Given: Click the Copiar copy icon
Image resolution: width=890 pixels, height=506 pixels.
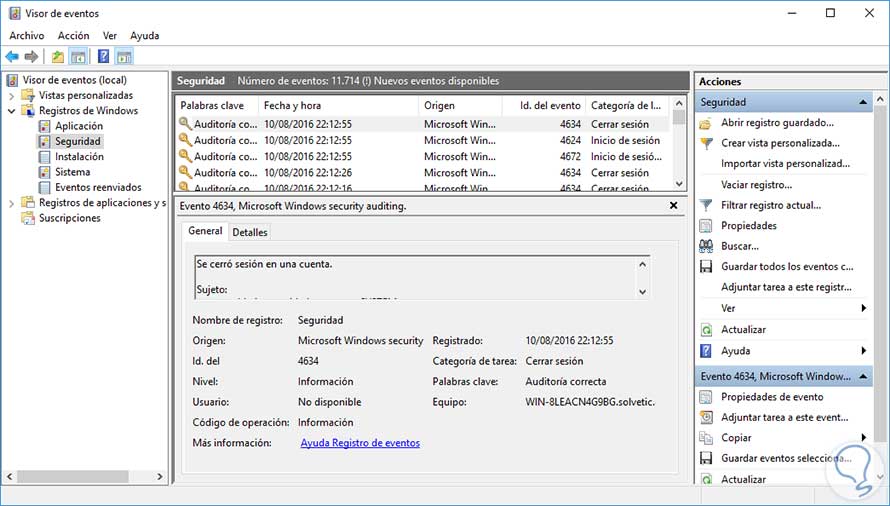Looking at the screenshot, I should click(706, 438).
